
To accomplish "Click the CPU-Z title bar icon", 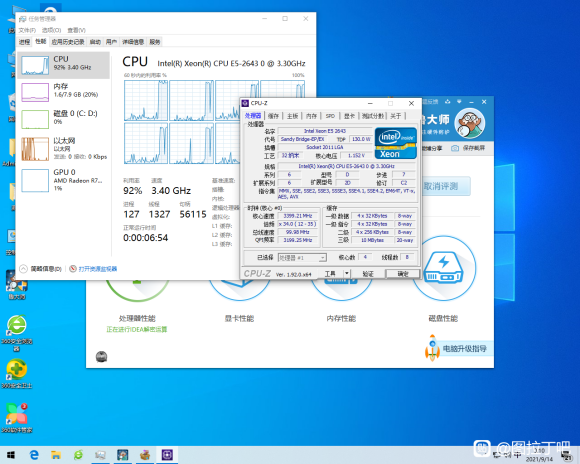I will tap(245, 103).
